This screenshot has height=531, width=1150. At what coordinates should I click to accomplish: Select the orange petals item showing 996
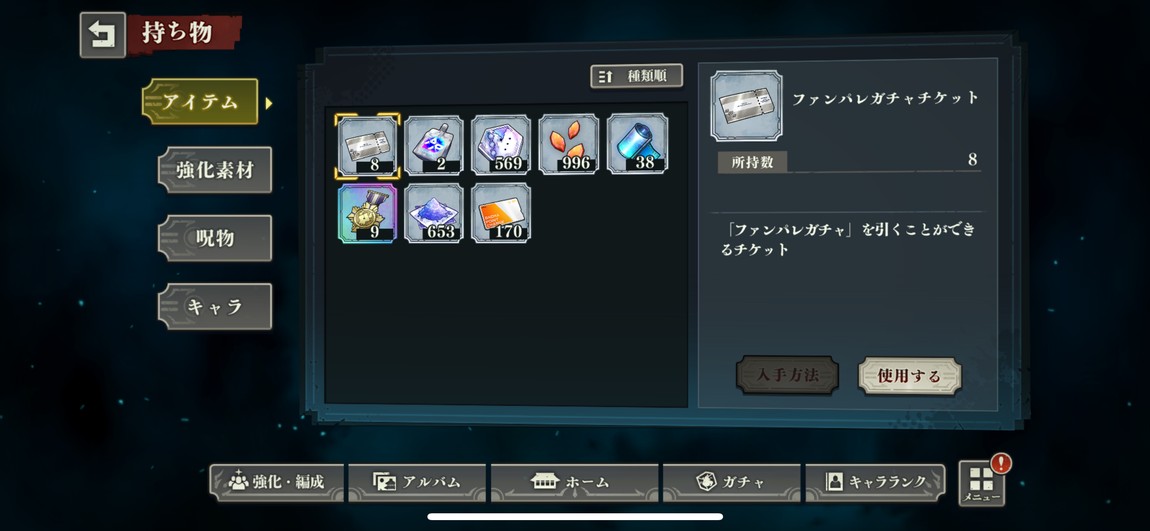pos(569,145)
